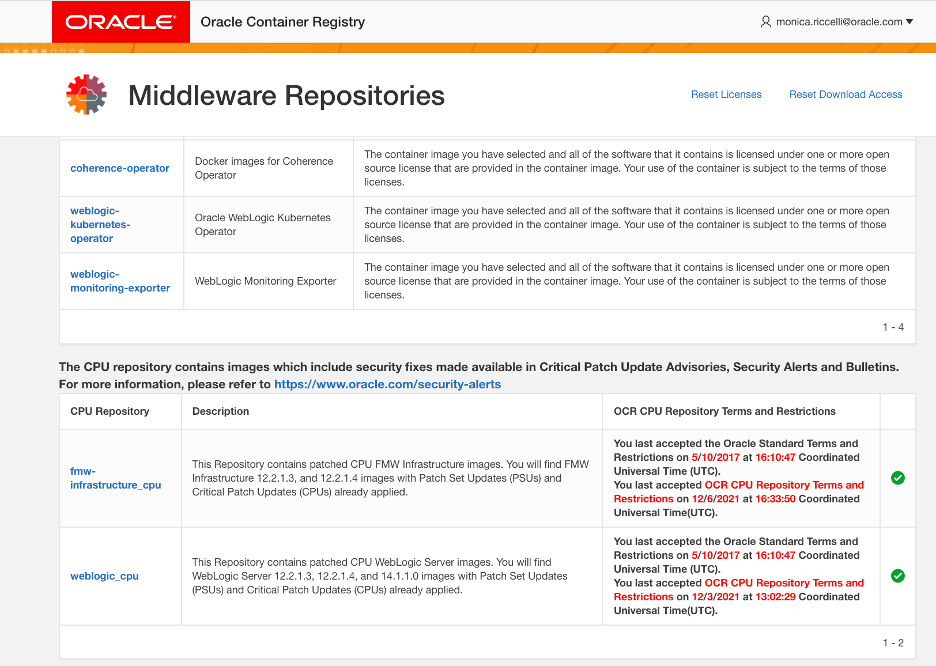Click OCR CPU Repository Terms column header

(x=724, y=411)
